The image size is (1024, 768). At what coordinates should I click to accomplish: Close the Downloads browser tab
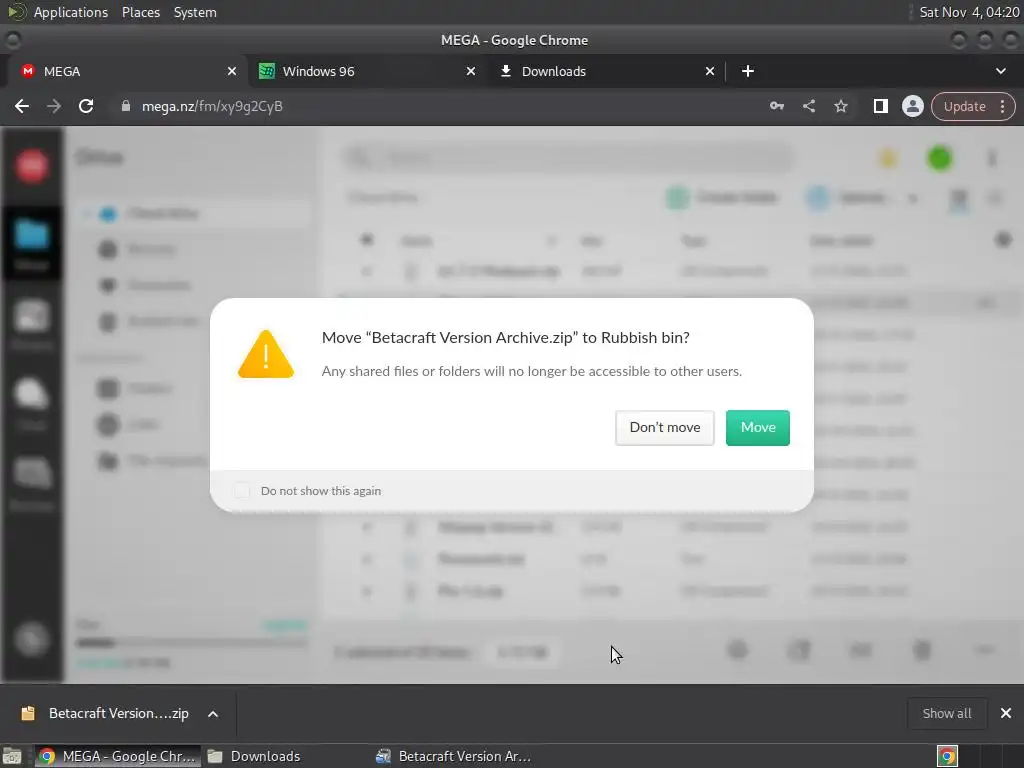pyautogui.click(x=710, y=71)
